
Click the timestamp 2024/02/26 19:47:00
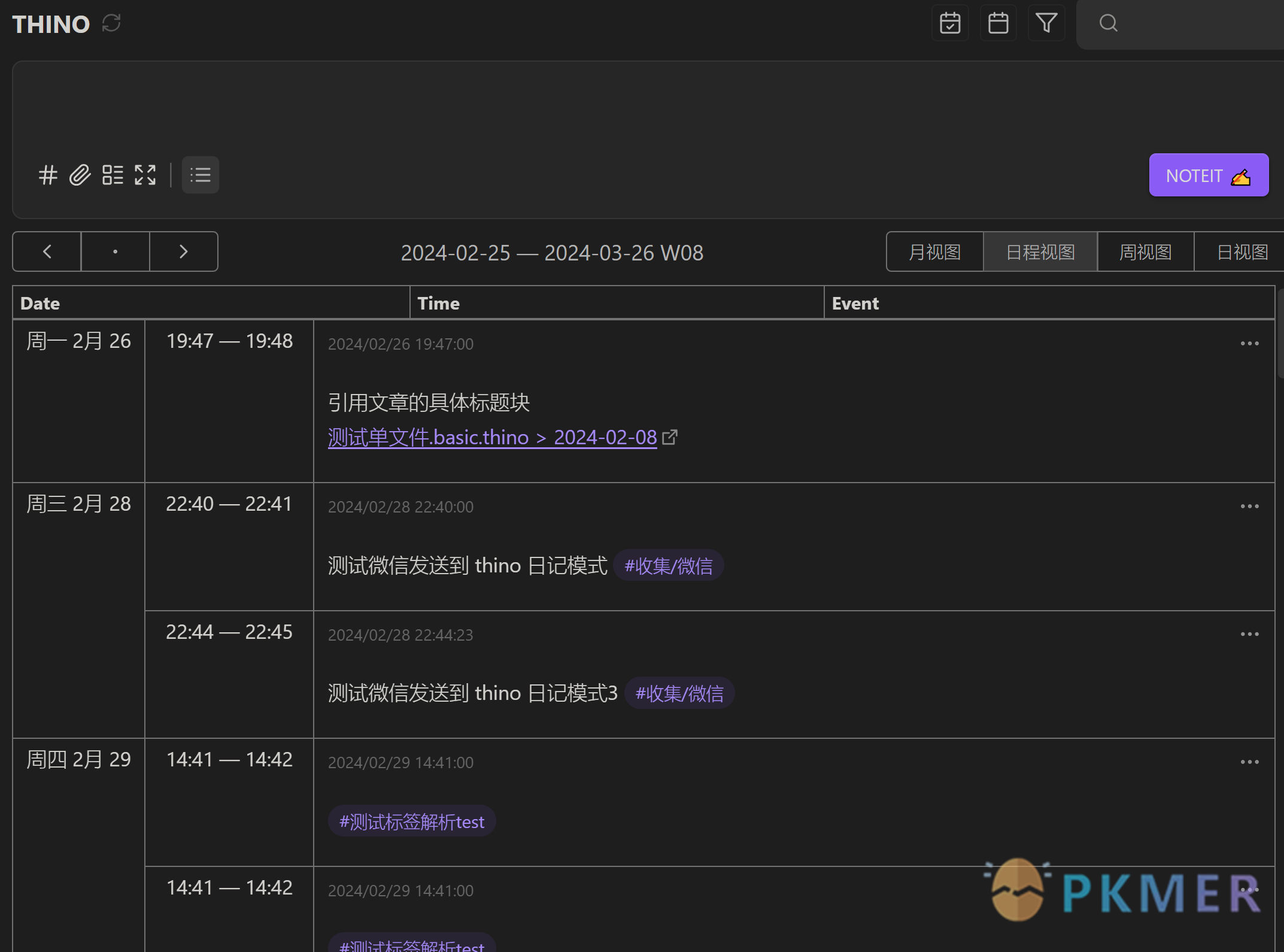pos(400,344)
